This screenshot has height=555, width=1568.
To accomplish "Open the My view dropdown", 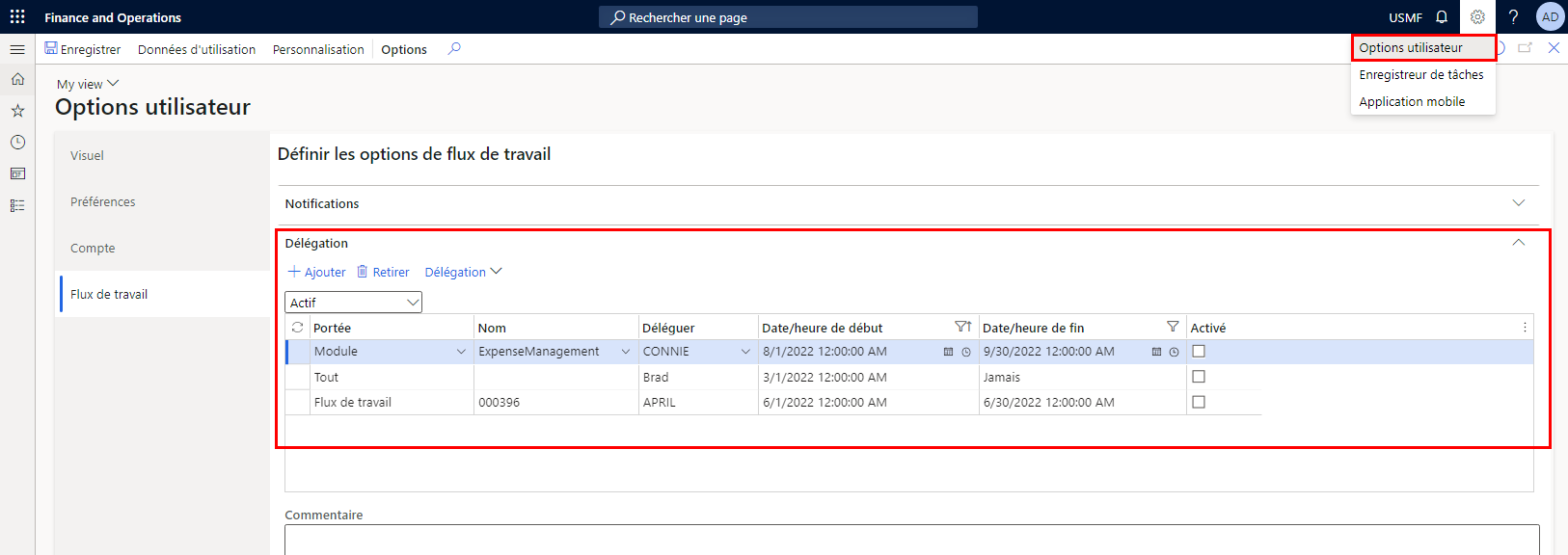I will (88, 84).
